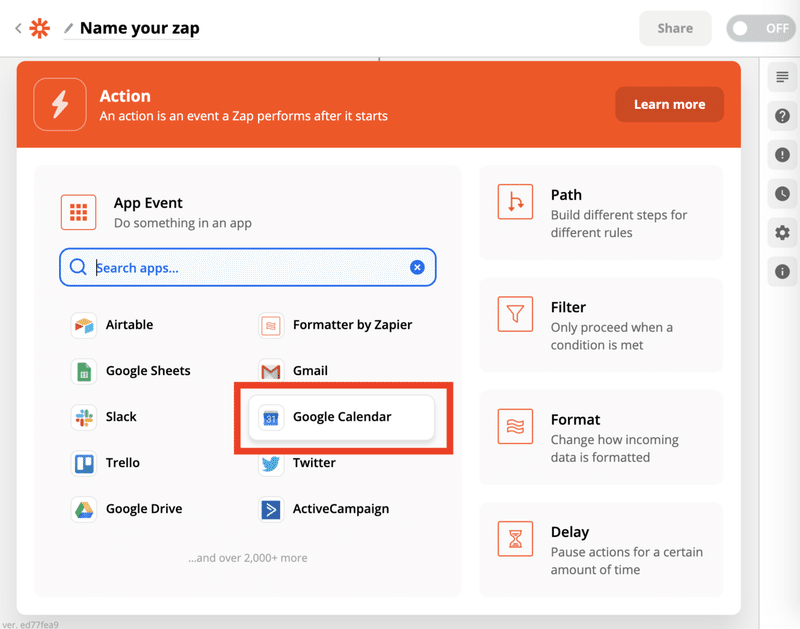Pick the Slack app
The image size is (800, 629).
[x=104, y=417]
